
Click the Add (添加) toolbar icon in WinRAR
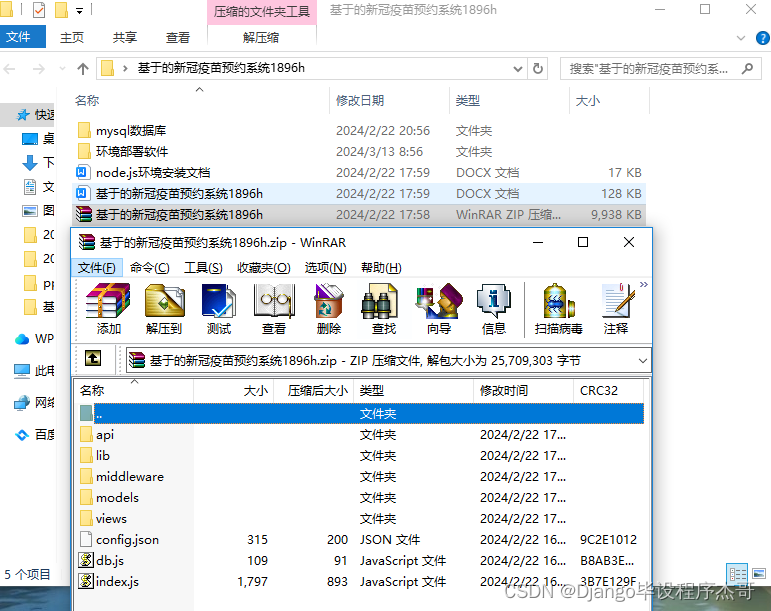108,309
